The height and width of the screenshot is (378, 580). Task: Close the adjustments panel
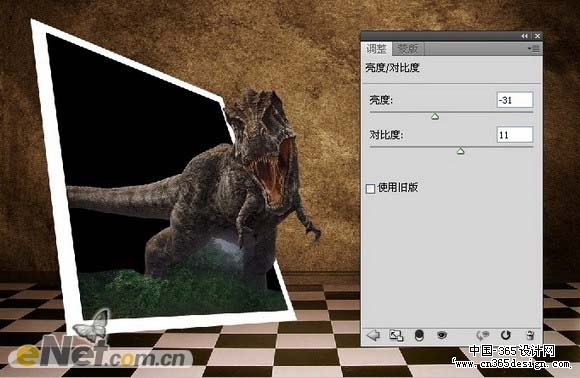(537, 36)
